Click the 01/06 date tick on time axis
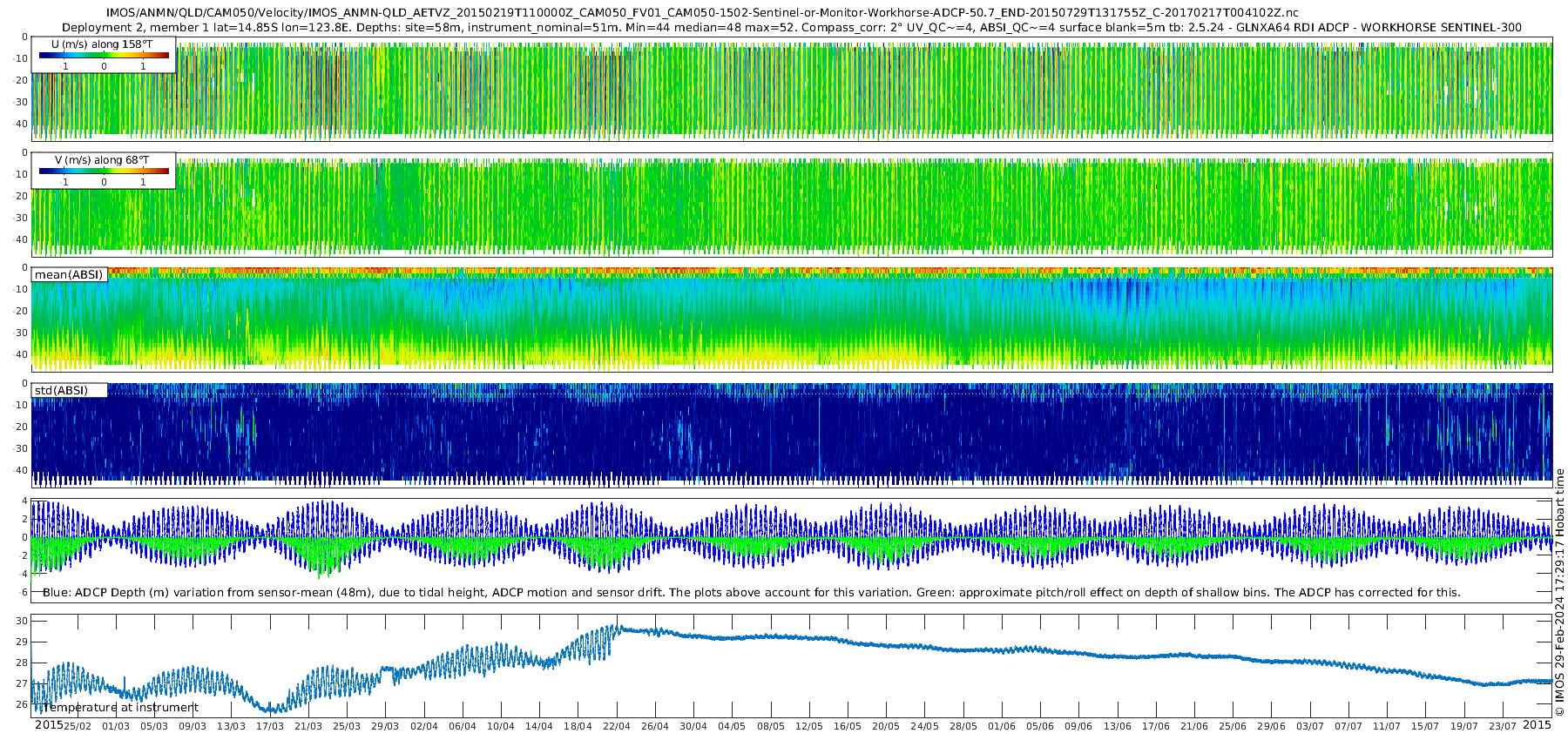Screen dimensions: 1568x740 click(1001, 726)
